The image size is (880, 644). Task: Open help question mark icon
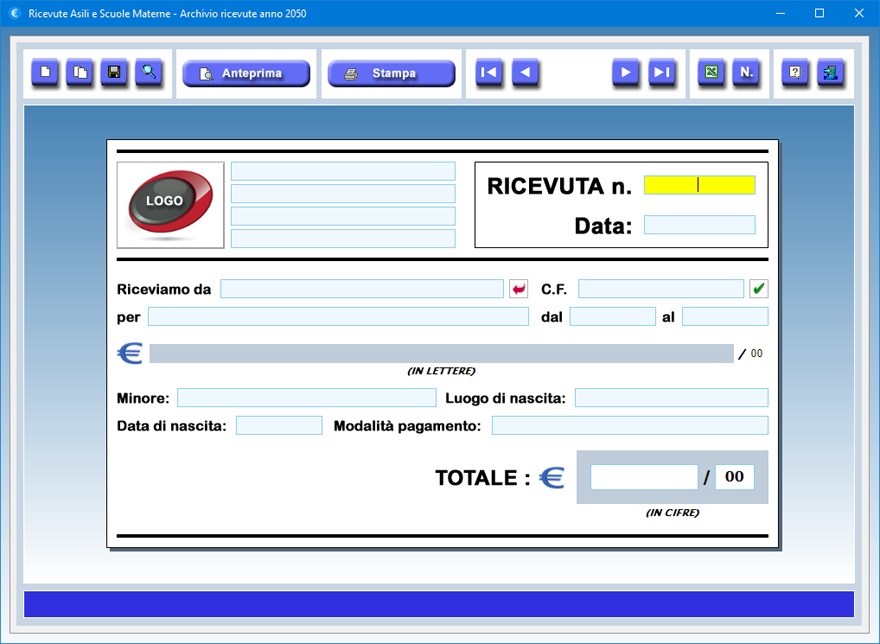(795, 73)
